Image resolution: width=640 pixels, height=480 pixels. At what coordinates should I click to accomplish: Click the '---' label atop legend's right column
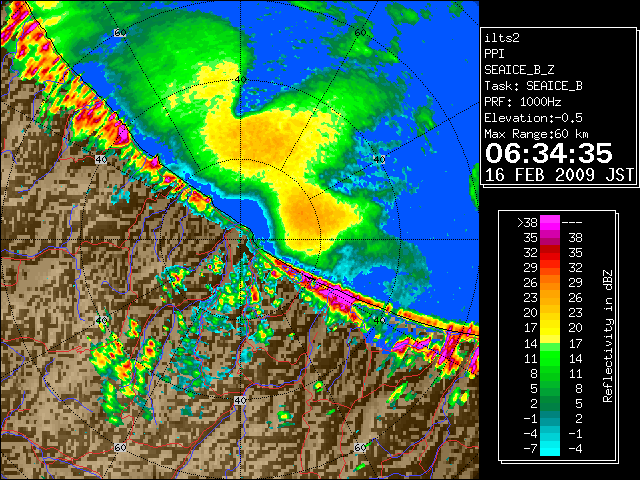click(572, 223)
